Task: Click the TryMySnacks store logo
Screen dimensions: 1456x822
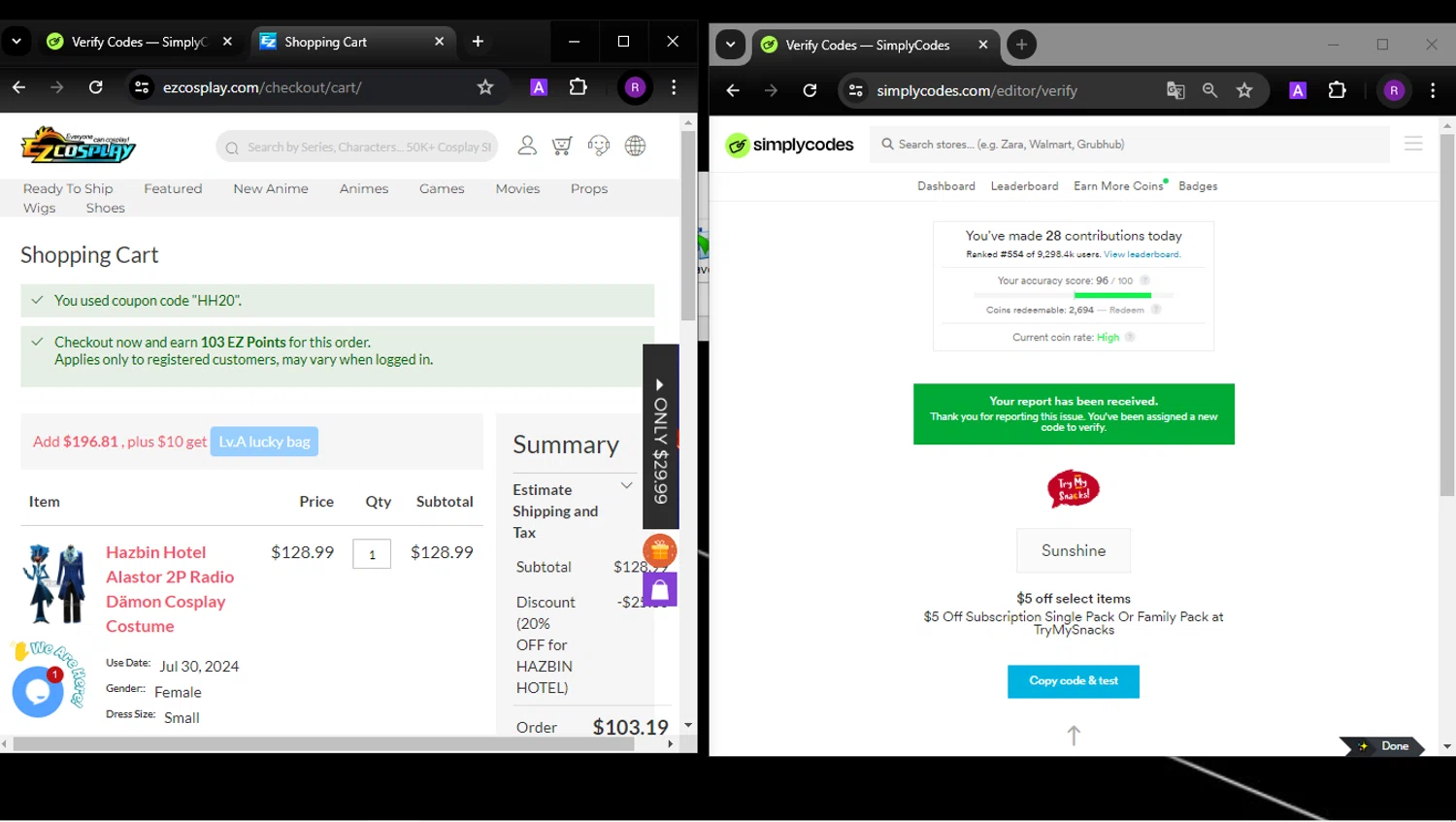Action: 1073,488
